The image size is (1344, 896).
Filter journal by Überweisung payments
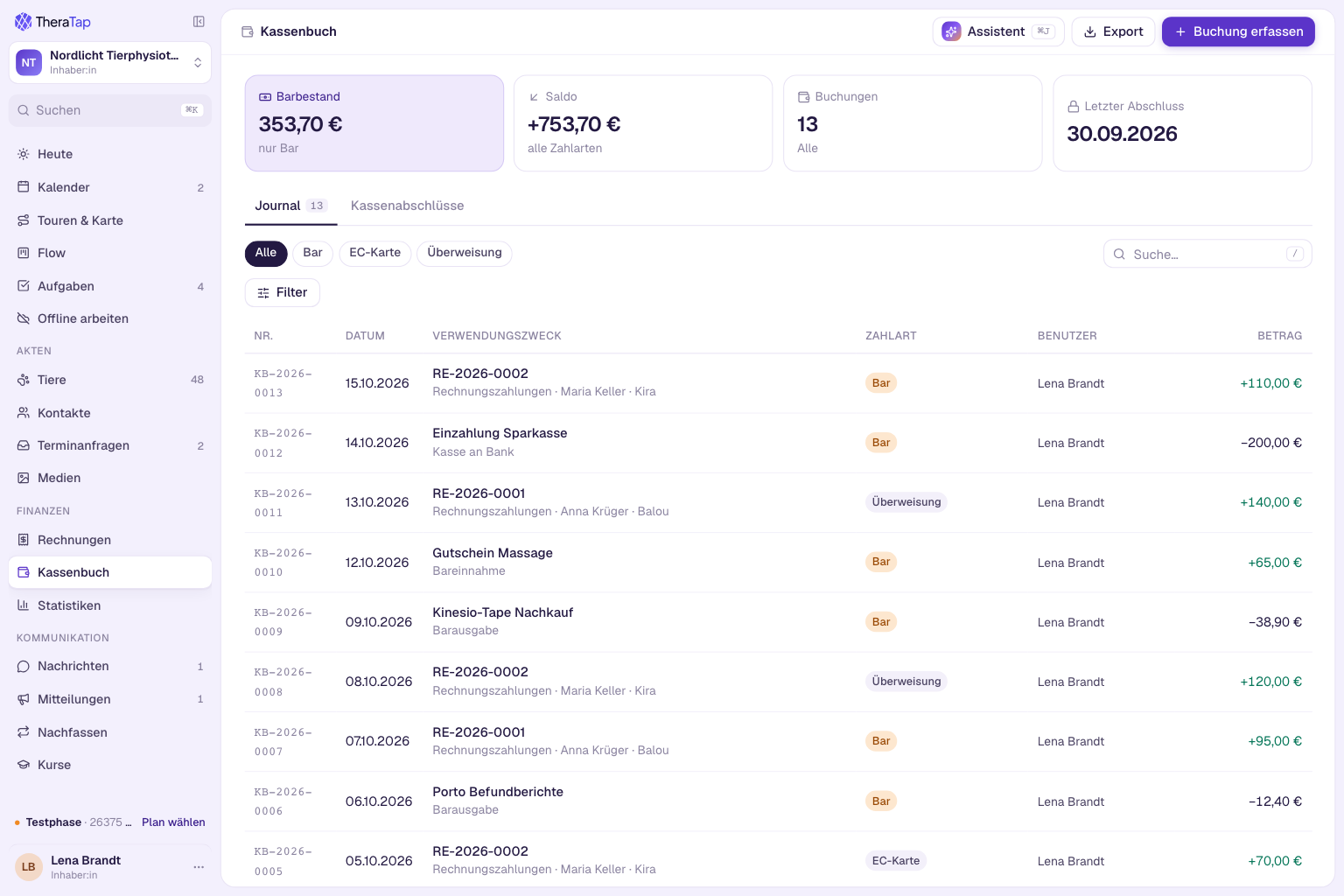point(465,253)
